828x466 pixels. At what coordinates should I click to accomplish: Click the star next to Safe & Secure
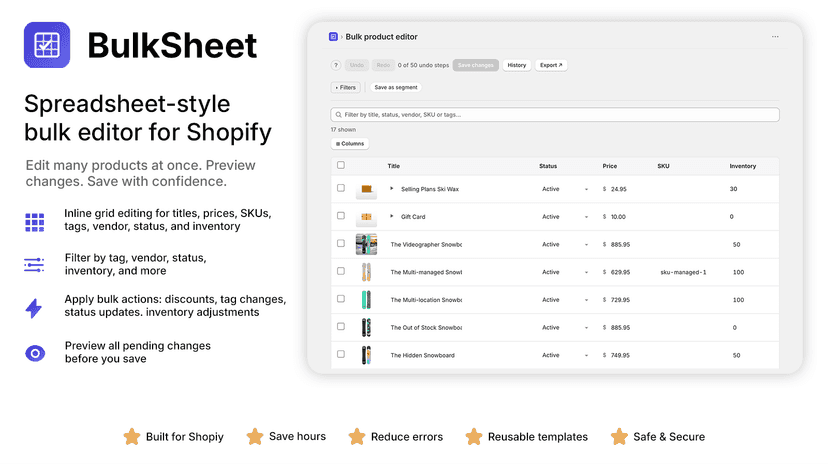tap(619, 436)
